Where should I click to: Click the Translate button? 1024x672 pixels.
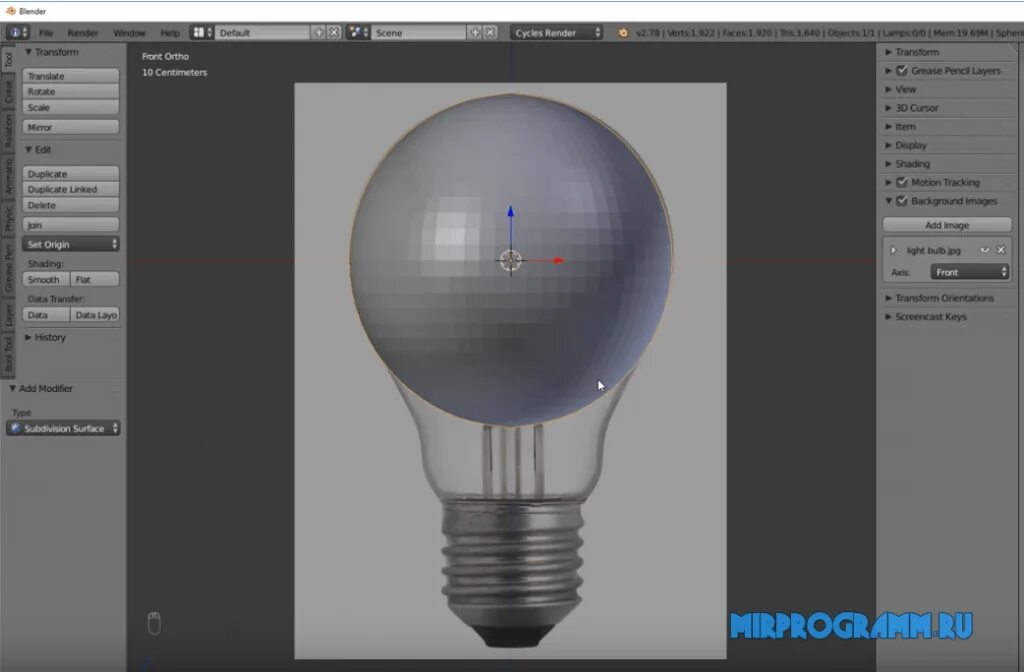click(x=71, y=76)
